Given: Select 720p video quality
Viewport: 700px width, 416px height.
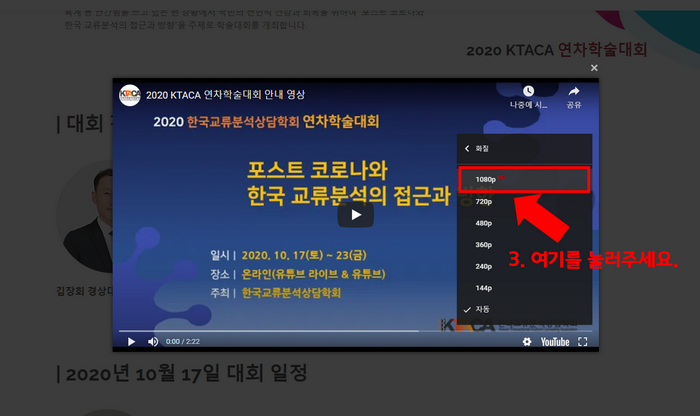Looking at the screenshot, I should pos(525,201).
